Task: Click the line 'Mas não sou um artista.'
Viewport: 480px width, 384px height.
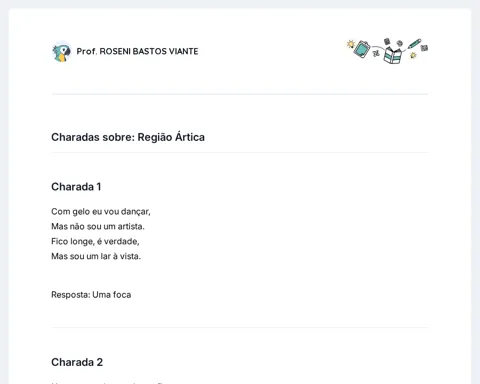Action: (x=98, y=226)
